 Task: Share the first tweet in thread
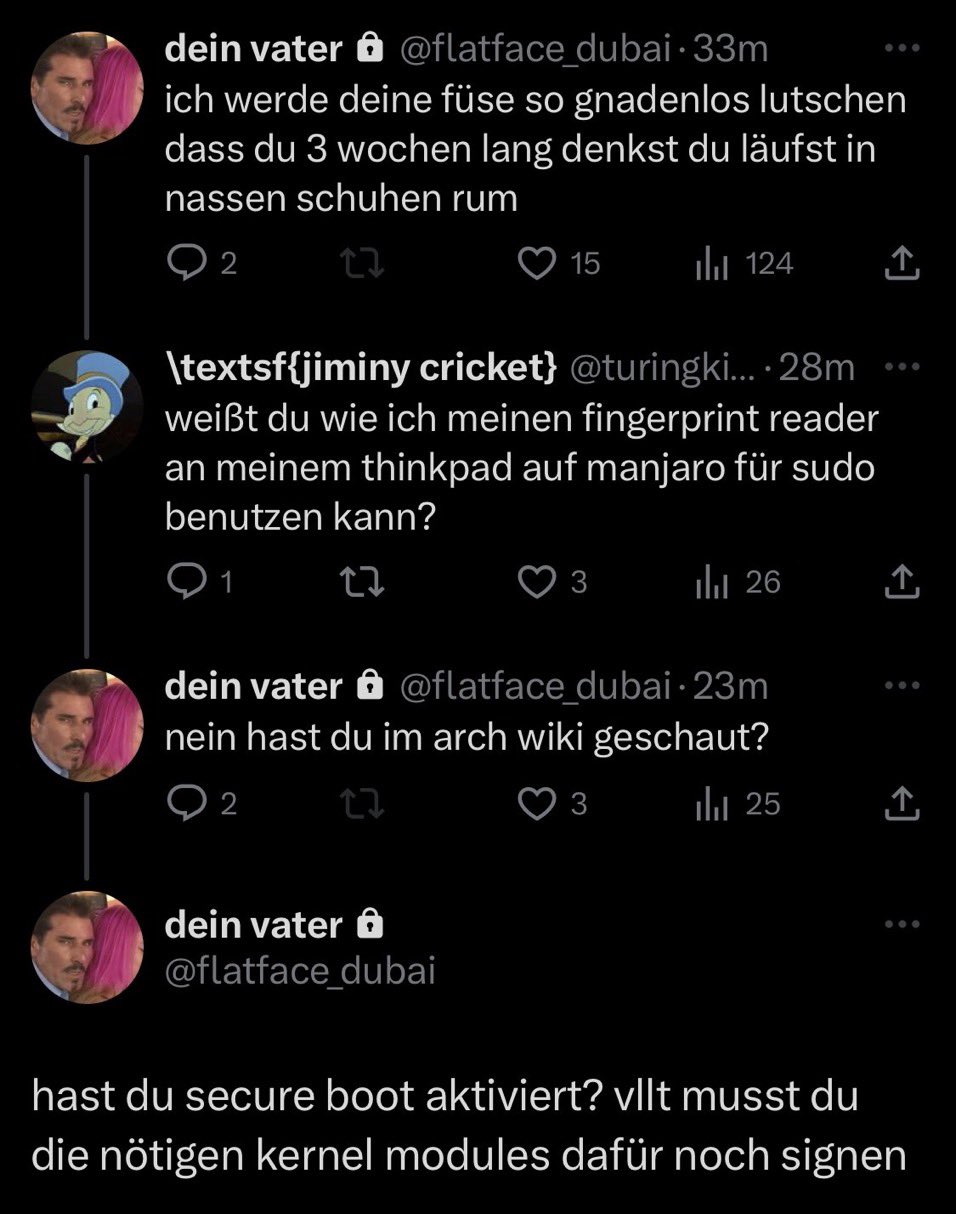pyautogui.click(x=902, y=263)
